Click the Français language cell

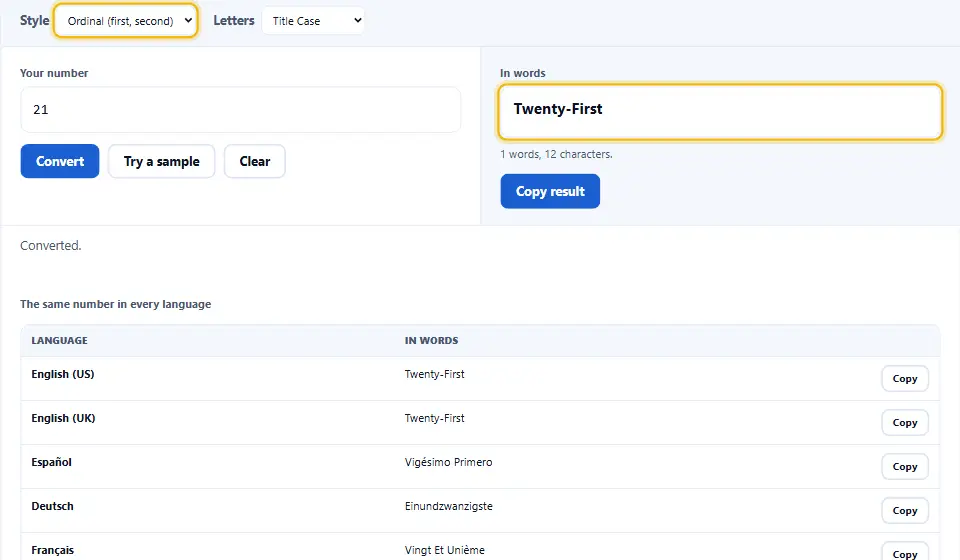[52, 550]
